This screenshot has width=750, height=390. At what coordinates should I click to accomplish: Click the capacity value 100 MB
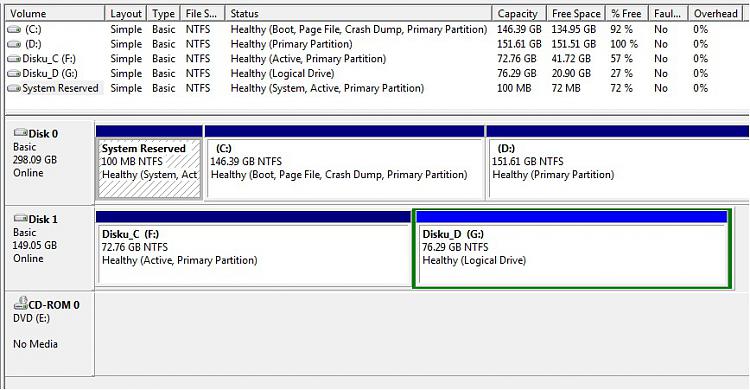pyautogui.click(x=514, y=89)
